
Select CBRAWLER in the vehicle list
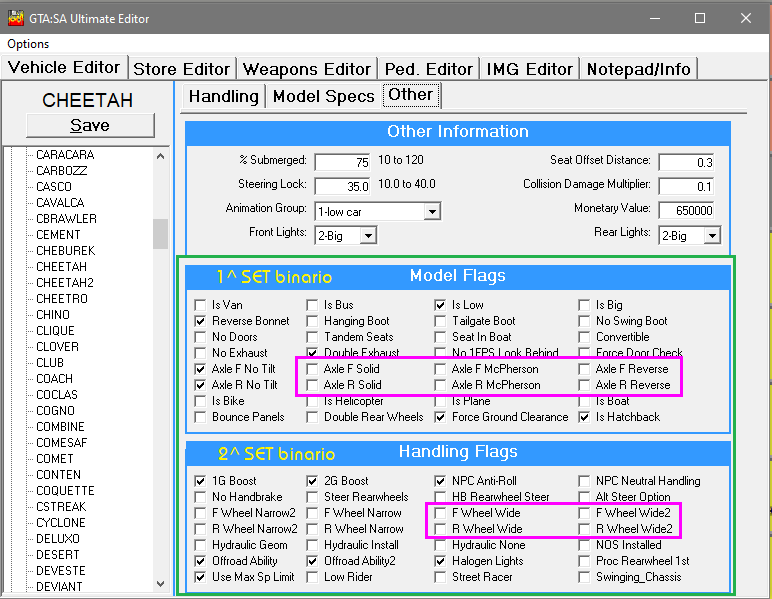coord(66,219)
